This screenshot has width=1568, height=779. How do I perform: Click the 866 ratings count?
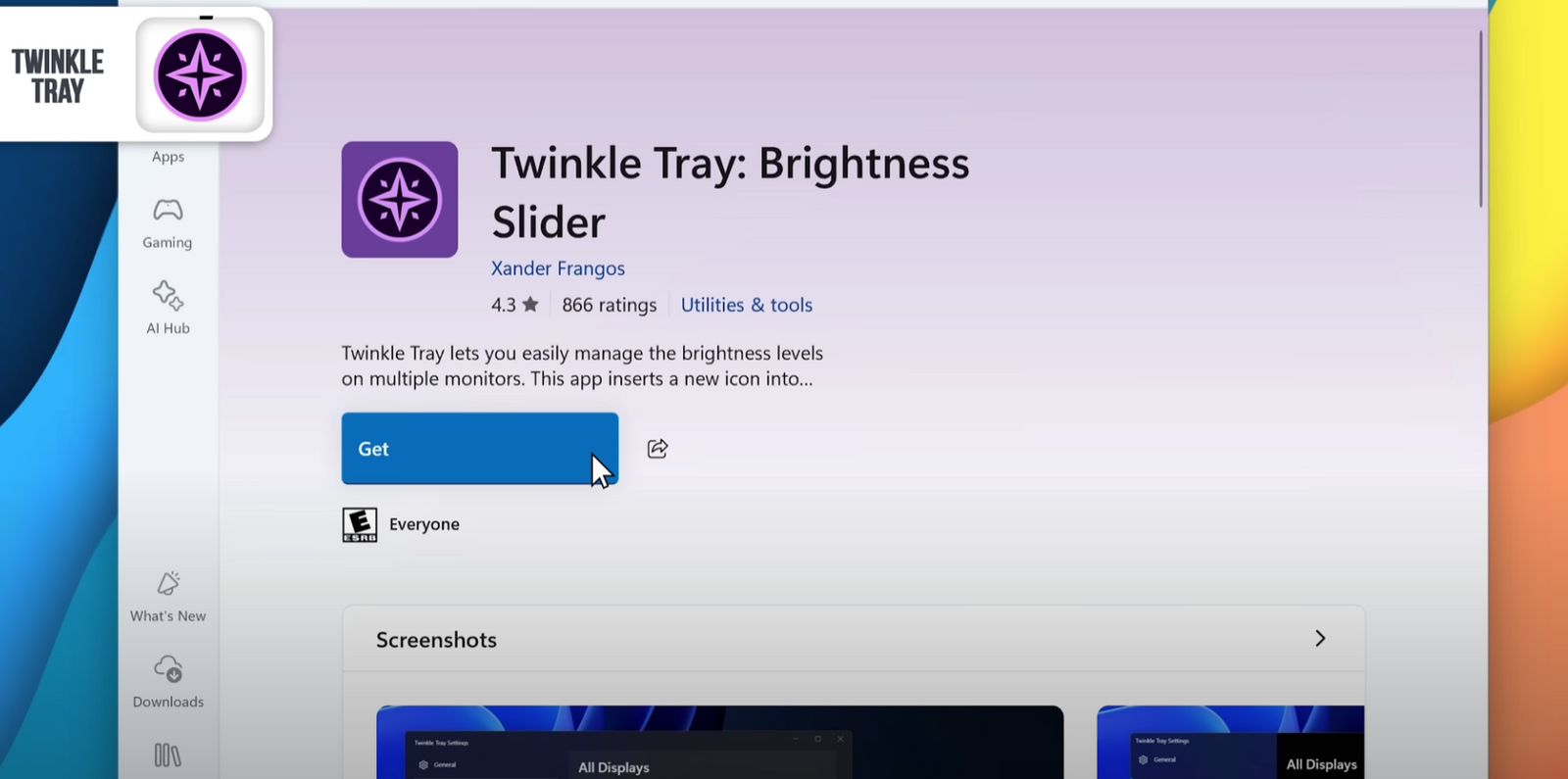pos(609,305)
